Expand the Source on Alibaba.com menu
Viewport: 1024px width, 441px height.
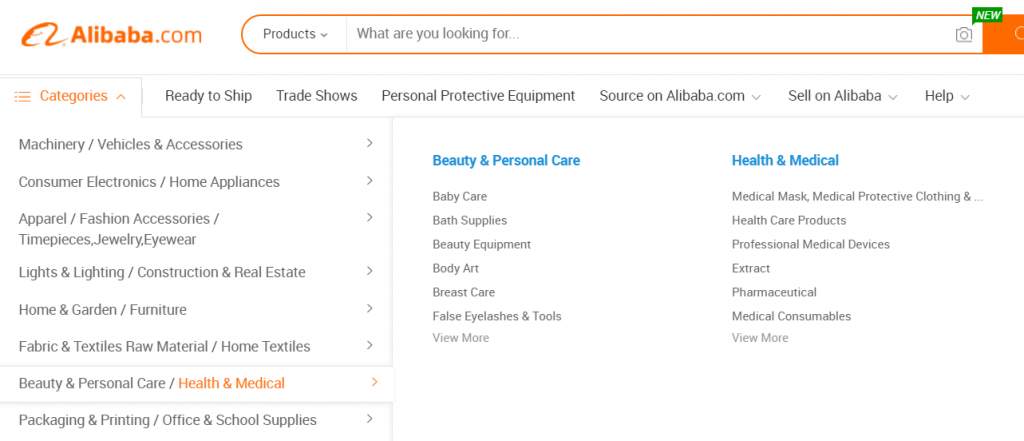tap(680, 96)
